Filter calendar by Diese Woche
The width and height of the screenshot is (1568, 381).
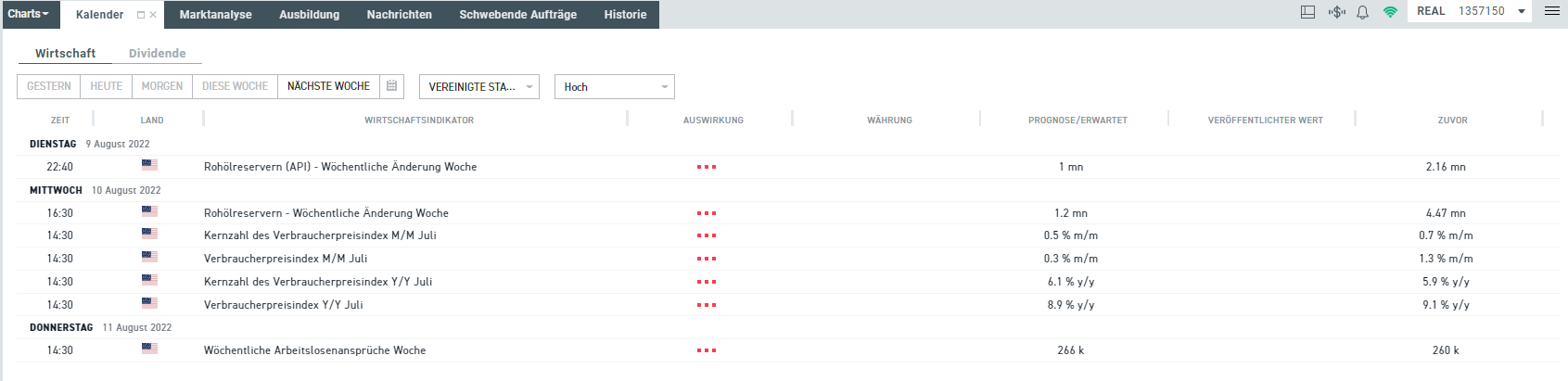235,86
